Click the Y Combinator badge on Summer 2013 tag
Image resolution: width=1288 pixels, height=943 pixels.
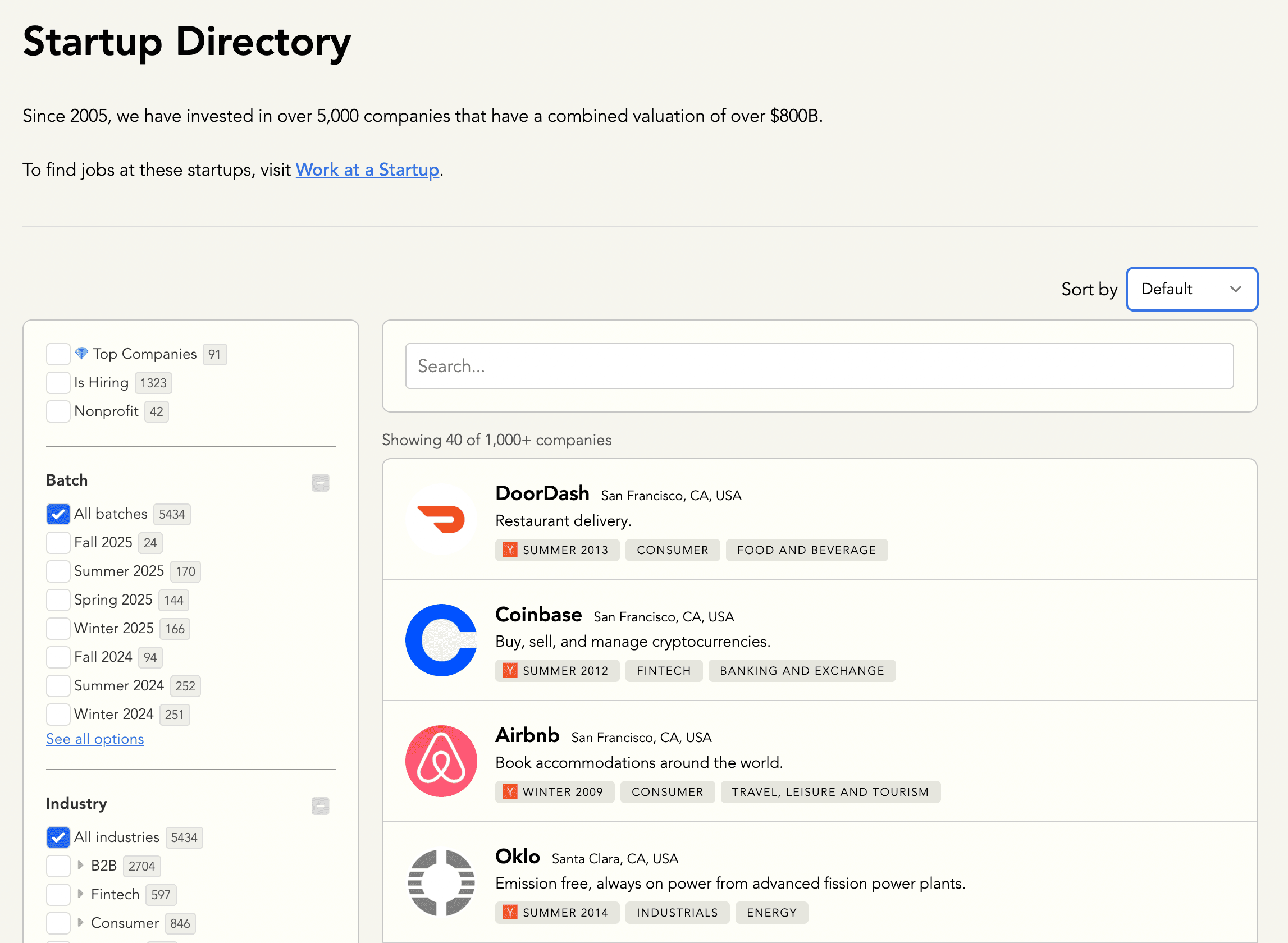click(510, 550)
